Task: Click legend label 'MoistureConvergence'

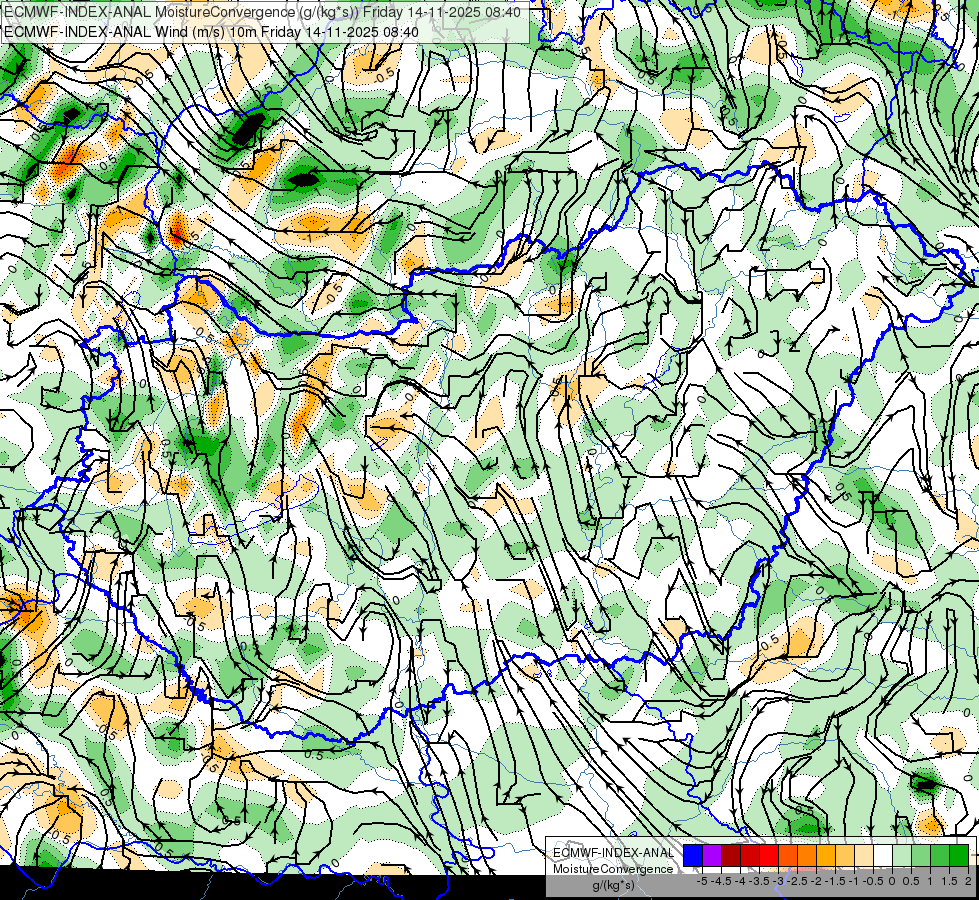Action: tap(613, 869)
